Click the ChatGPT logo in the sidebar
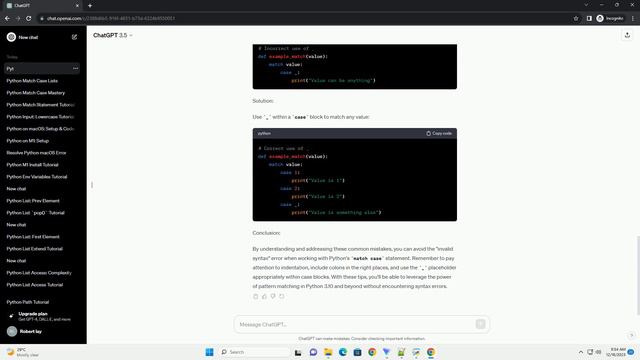Screen dimensions: 640x360 coord(11,37)
